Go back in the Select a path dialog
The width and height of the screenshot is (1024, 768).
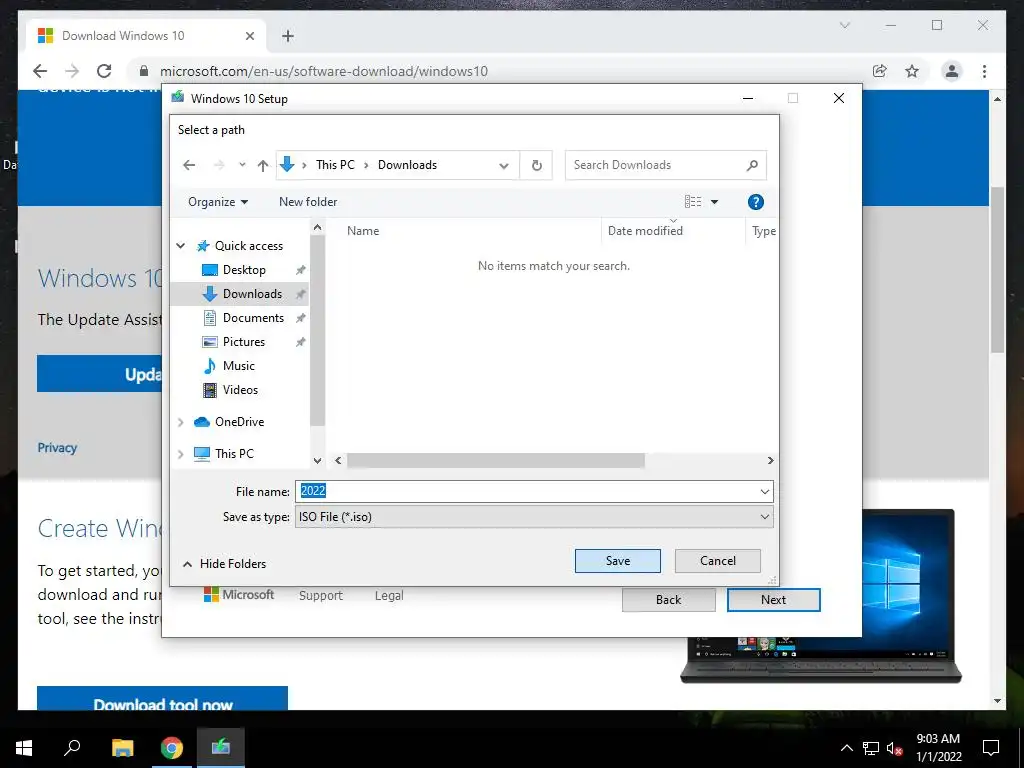pyautogui.click(x=189, y=165)
